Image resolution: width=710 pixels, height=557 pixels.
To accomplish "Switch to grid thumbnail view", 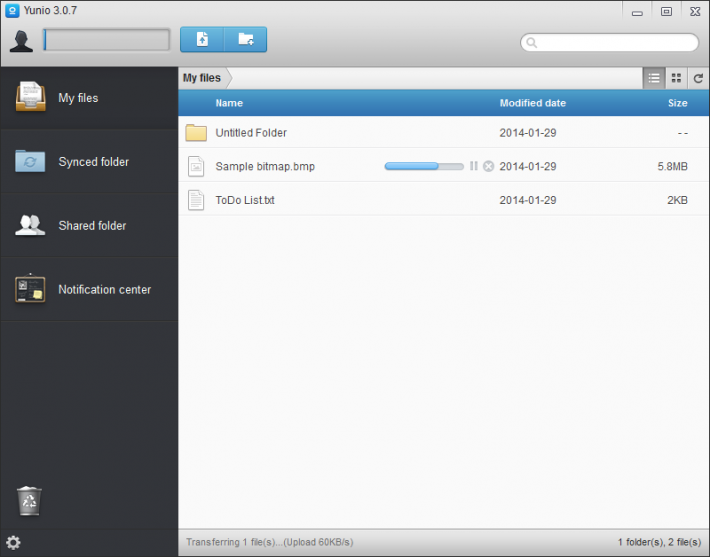I will tap(676, 78).
